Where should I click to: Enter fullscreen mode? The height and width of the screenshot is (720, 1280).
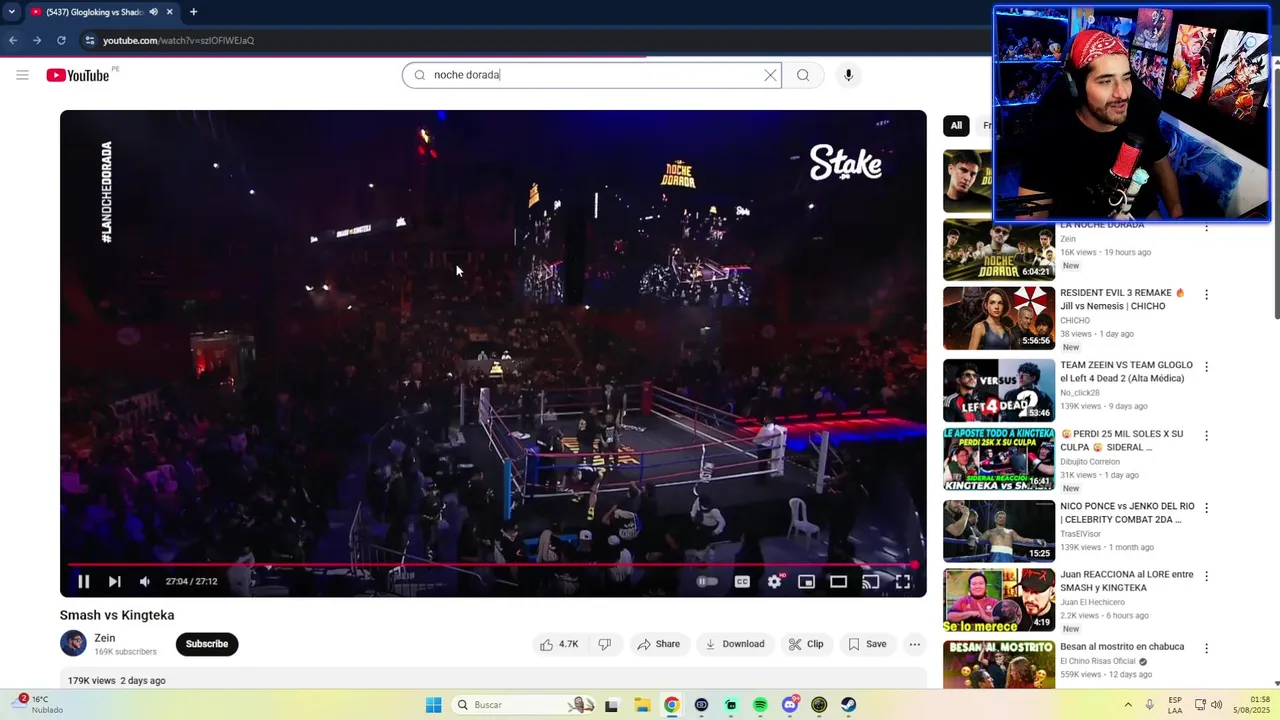click(x=903, y=582)
